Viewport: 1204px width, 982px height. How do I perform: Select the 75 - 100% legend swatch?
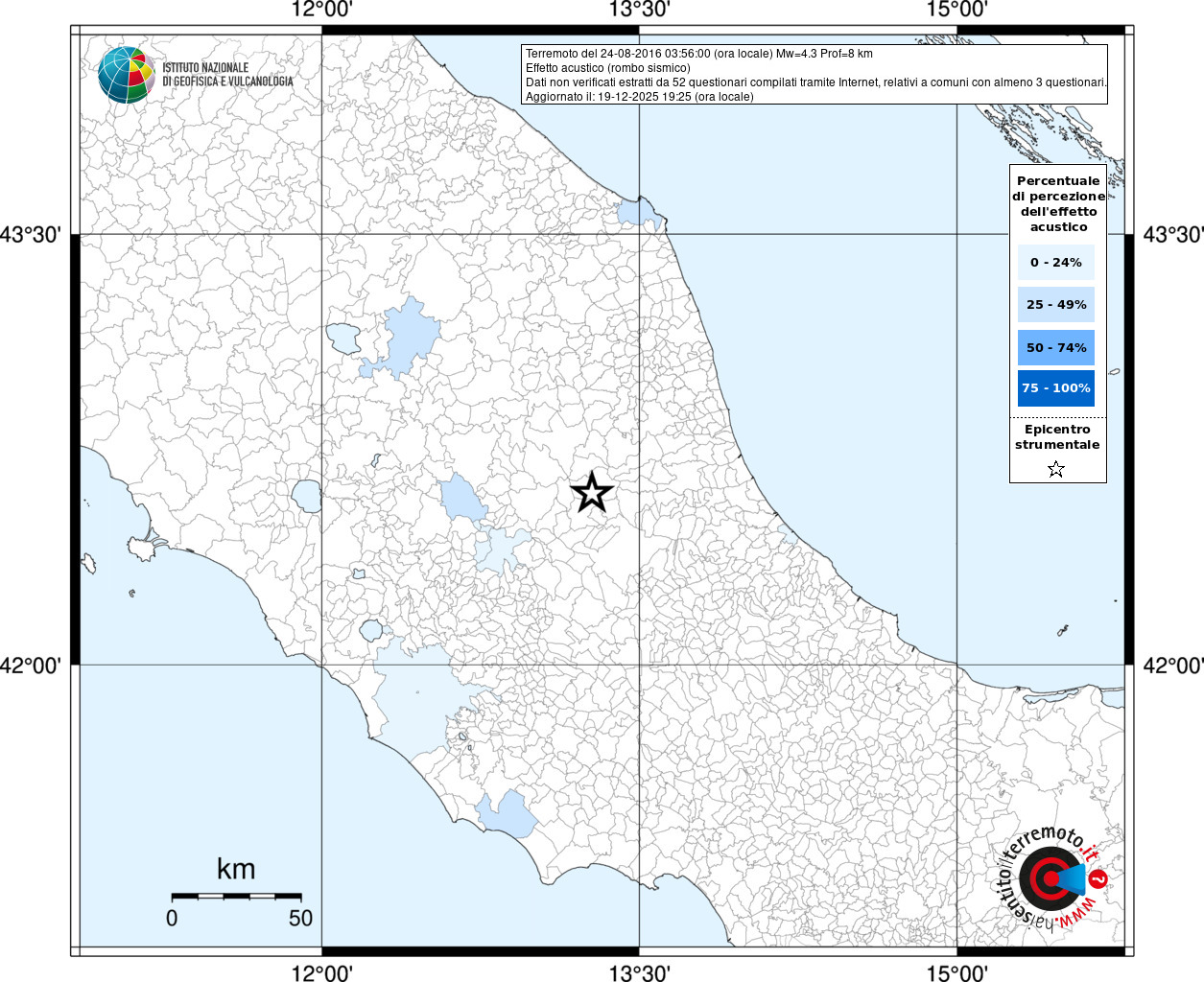click(1056, 388)
